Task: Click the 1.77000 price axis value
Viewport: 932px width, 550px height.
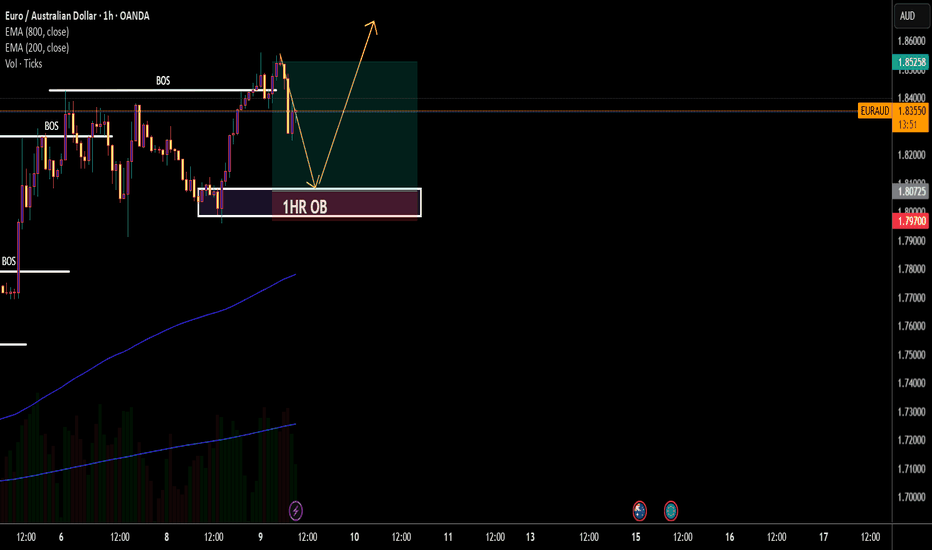Action: pos(911,298)
